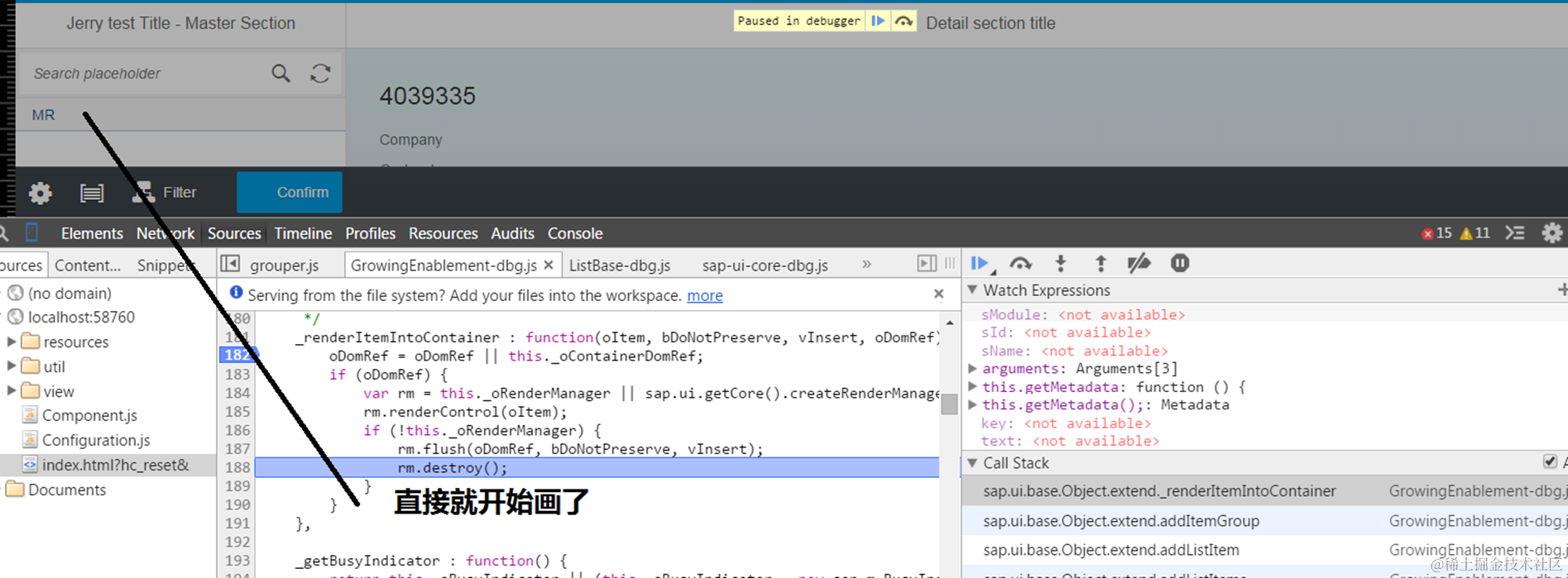Switch to Content scripts navigator tab
Viewport: 1568px width, 578px height.
[88, 265]
